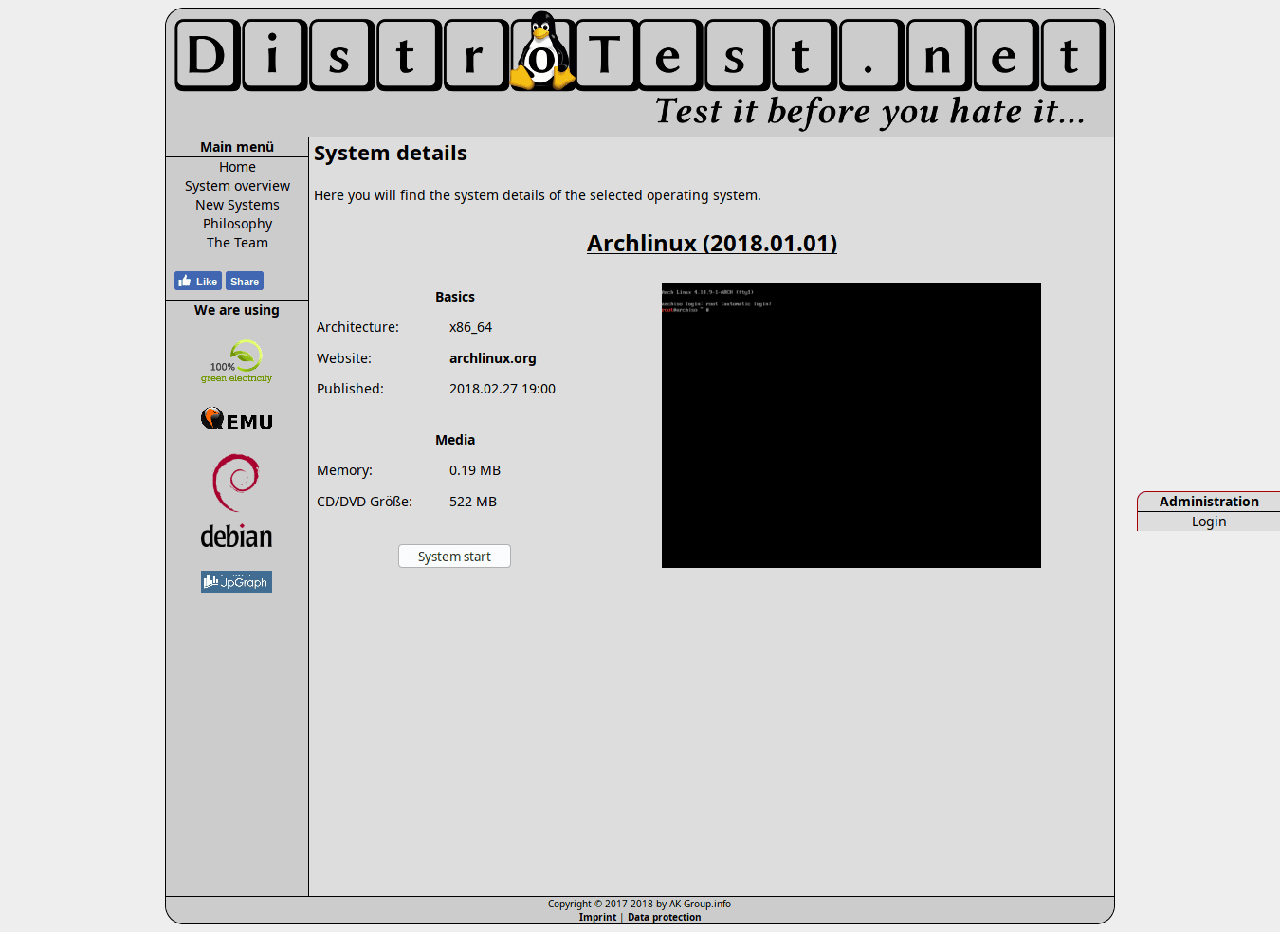Go to Home in main menu
Image resolution: width=1280 pixels, height=932 pixels.
click(237, 167)
